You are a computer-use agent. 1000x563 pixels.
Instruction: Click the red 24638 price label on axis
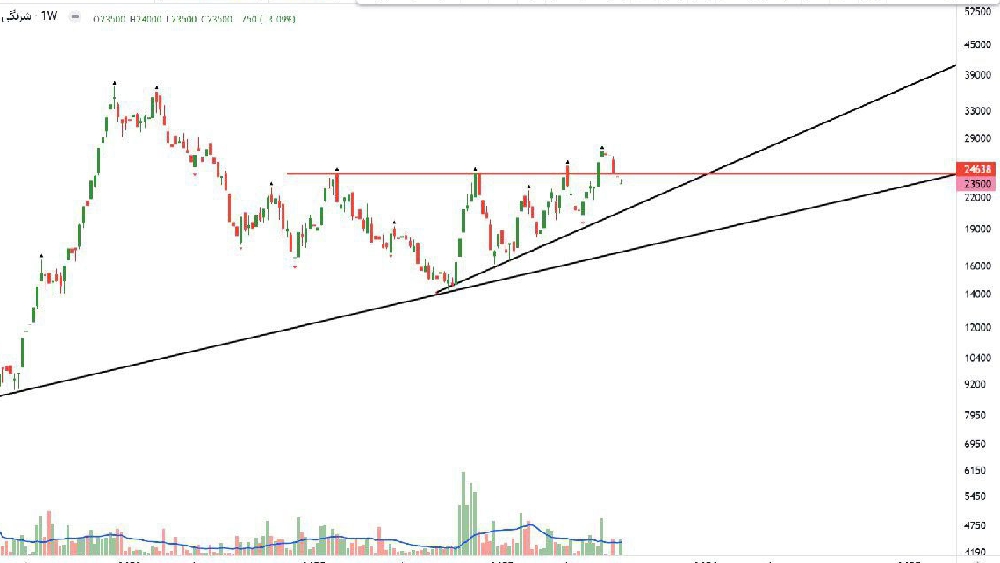977,169
